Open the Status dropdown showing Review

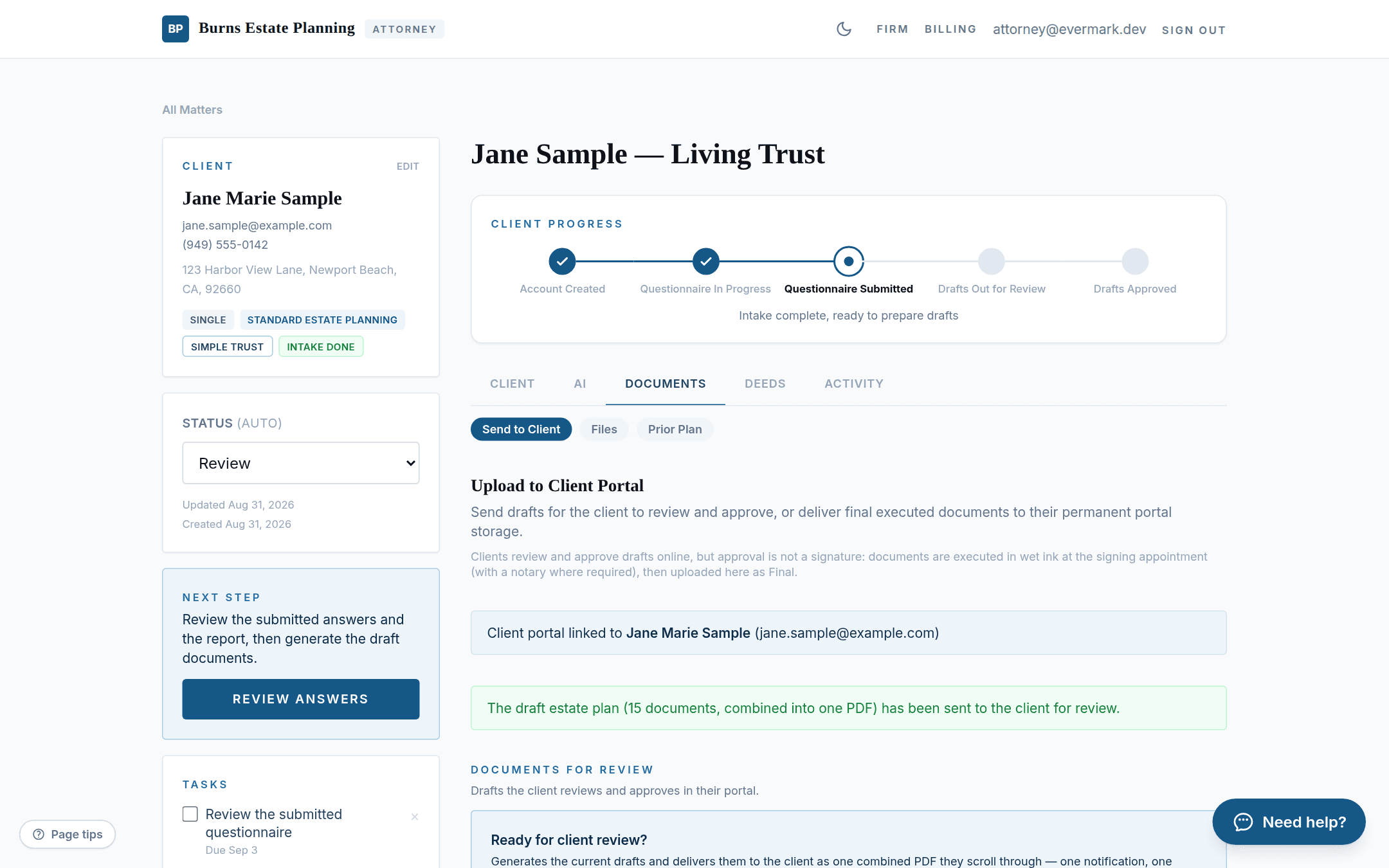pos(300,463)
